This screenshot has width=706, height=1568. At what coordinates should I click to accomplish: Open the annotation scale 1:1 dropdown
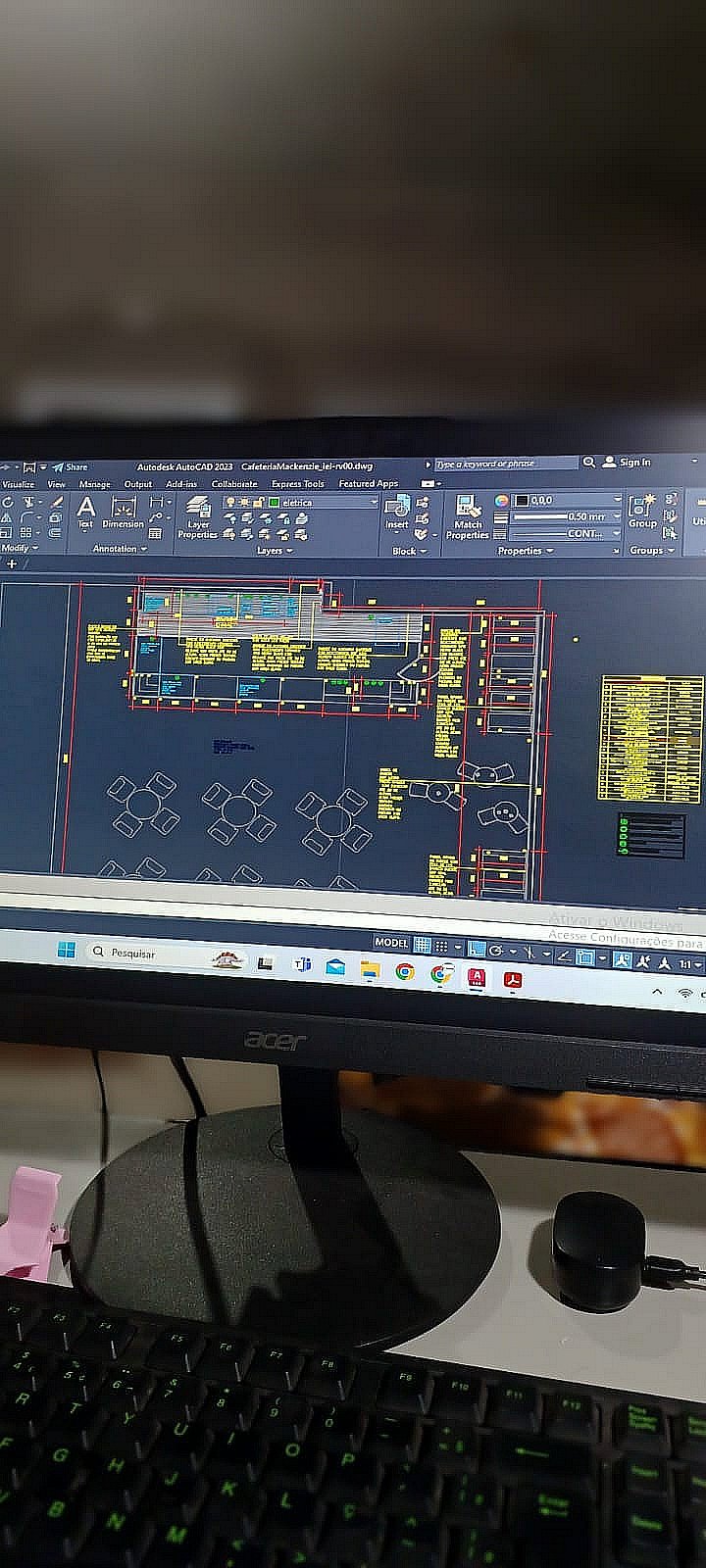coord(691,965)
